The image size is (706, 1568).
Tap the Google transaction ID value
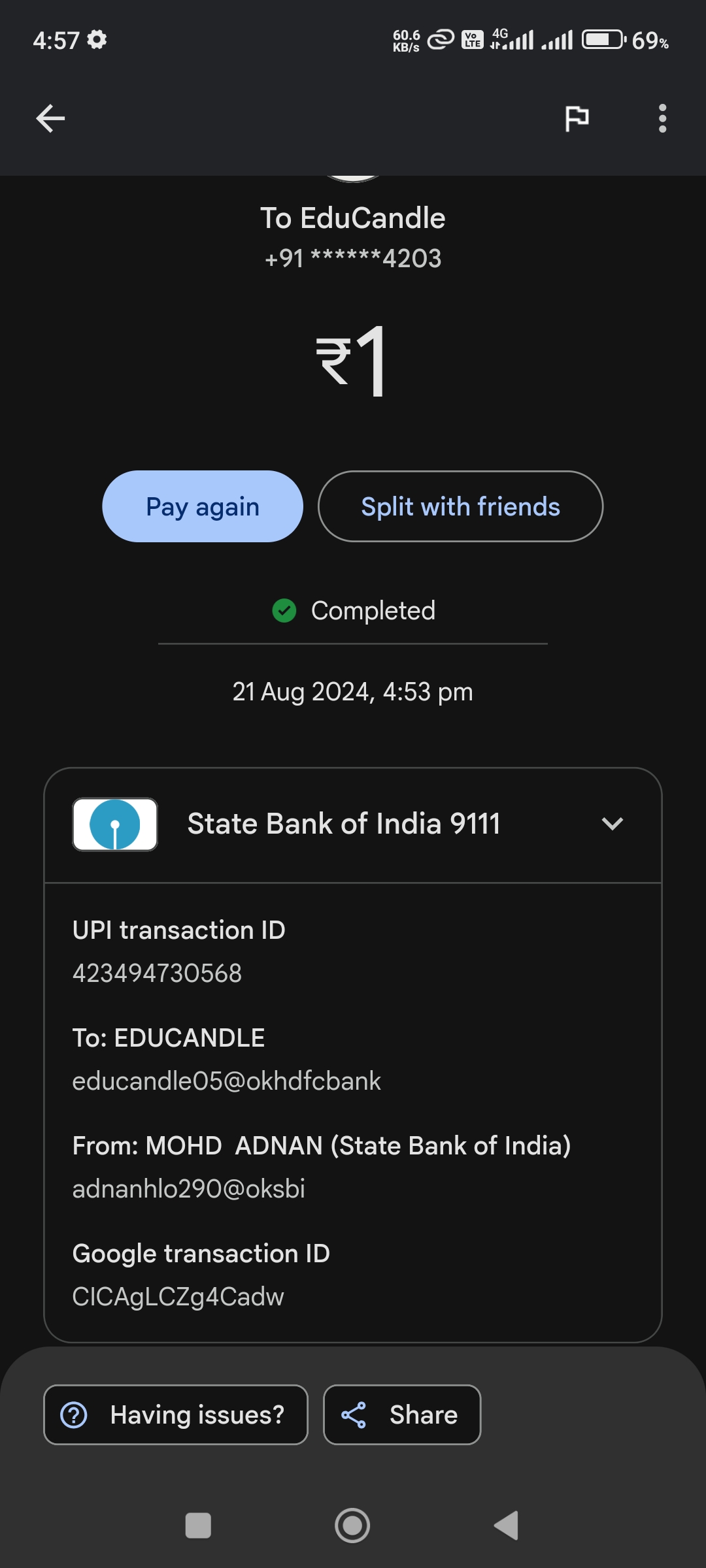[x=178, y=1297]
